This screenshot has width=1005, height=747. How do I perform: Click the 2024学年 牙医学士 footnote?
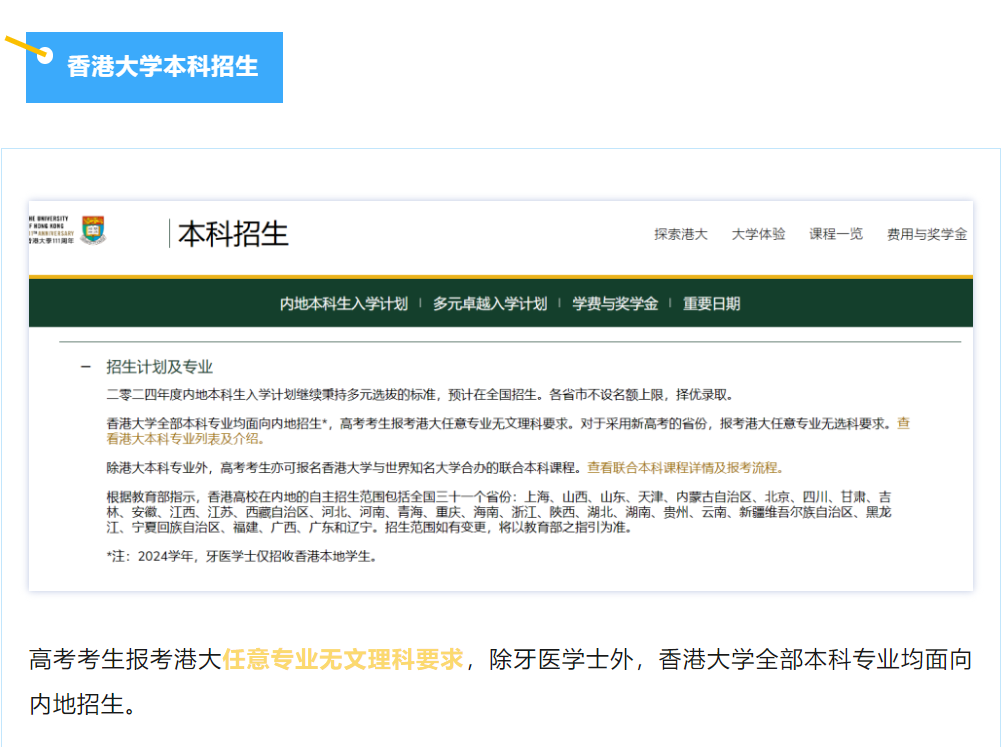241,556
